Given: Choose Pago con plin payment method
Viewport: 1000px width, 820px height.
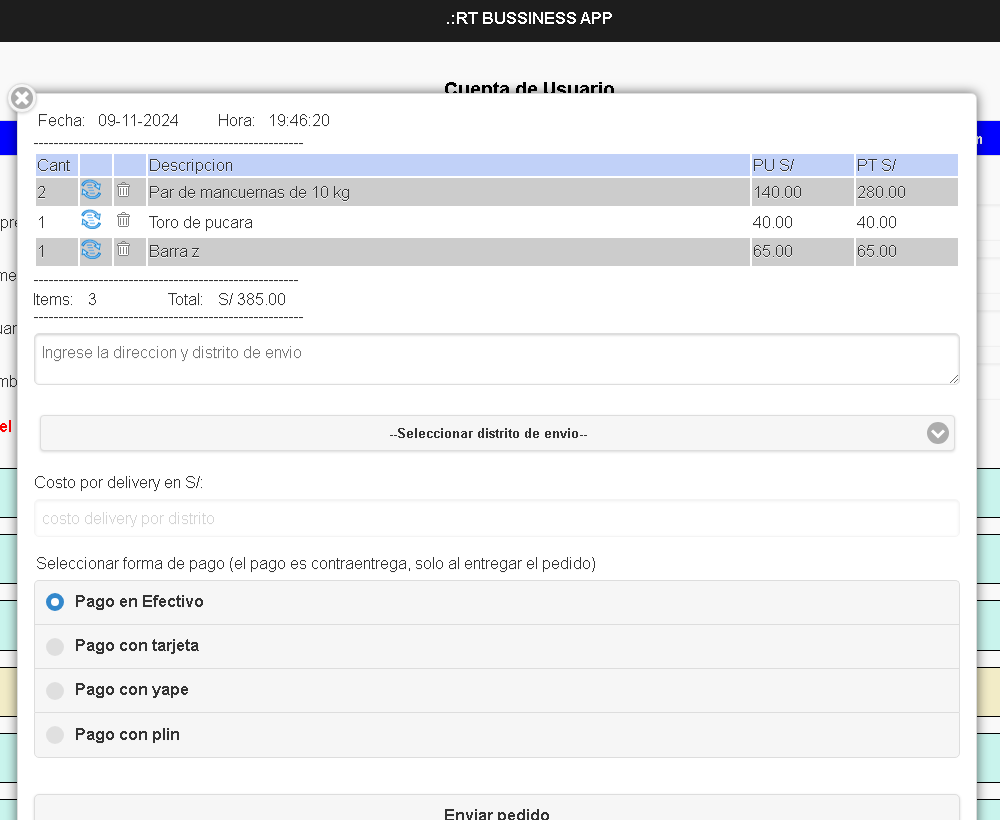Looking at the screenshot, I should (x=55, y=735).
